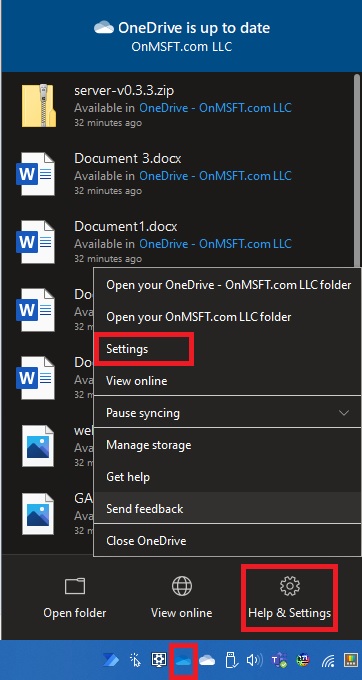Click the volume speaker tray icon
The image size is (362, 680).
pyautogui.click(x=254, y=660)
